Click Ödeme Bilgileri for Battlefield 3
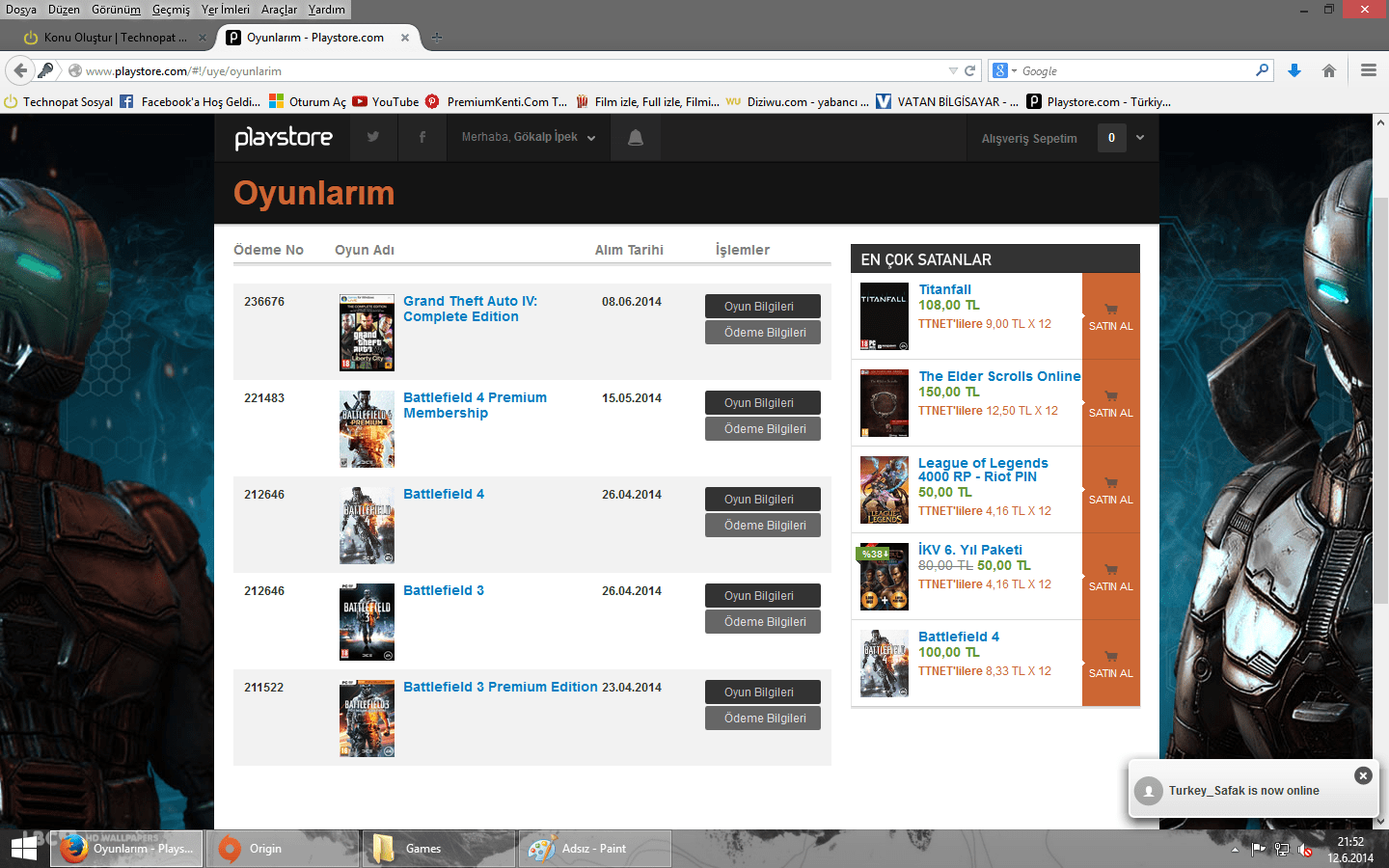Viewport: 1389px width, 868px height. tap(763, 622)
